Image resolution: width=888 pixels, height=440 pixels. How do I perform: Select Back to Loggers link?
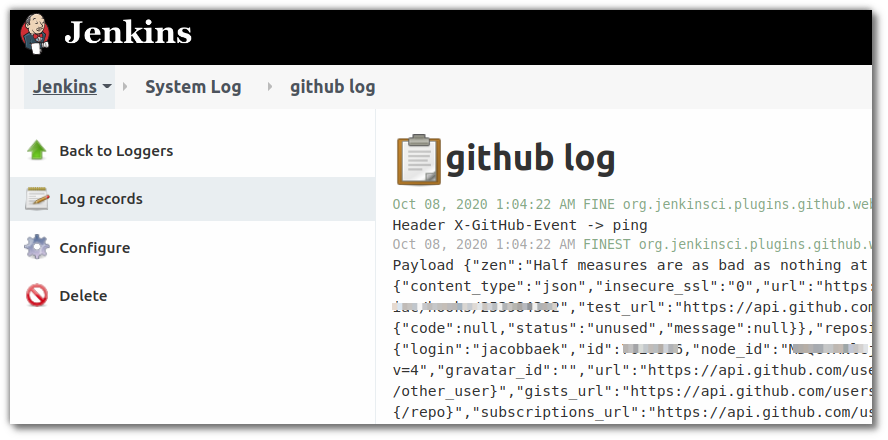click(x=116, y=151)
